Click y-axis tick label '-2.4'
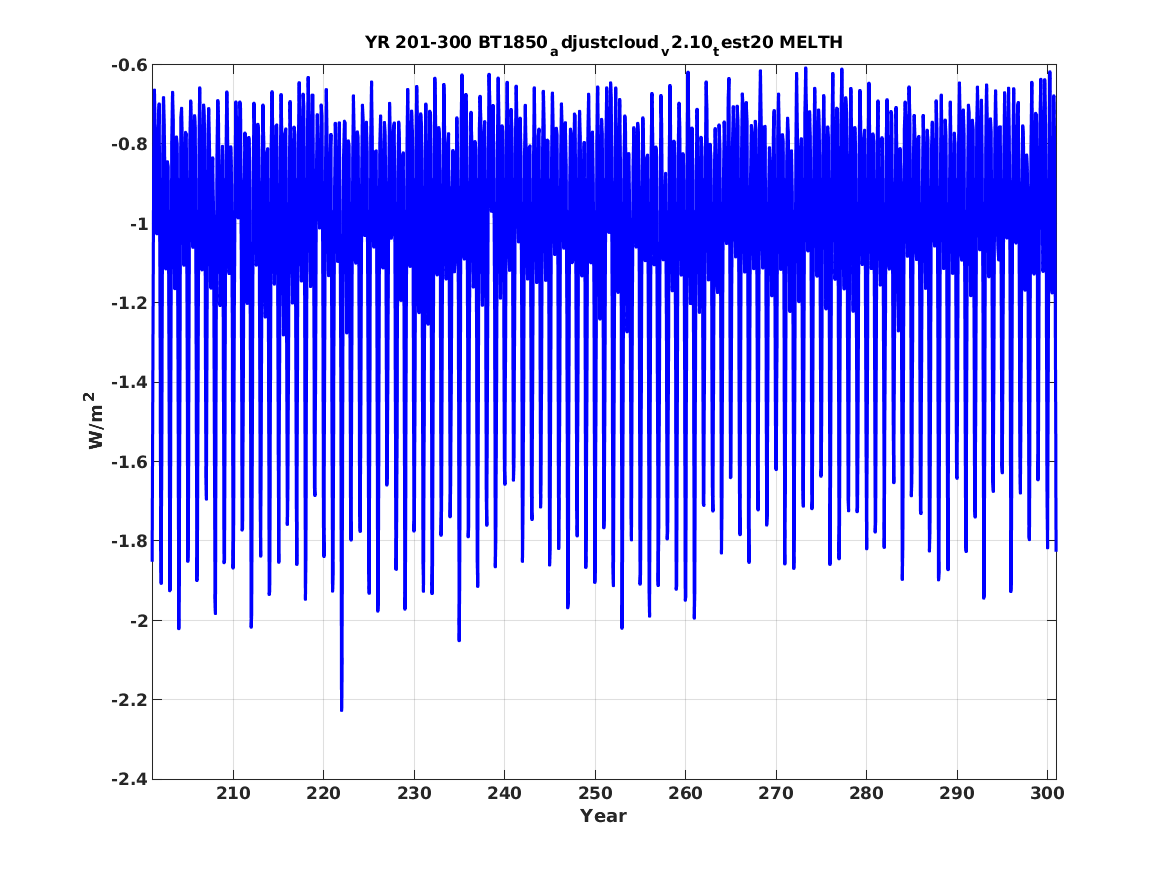Screen dimensions: 1167x875 click(129, 779)
